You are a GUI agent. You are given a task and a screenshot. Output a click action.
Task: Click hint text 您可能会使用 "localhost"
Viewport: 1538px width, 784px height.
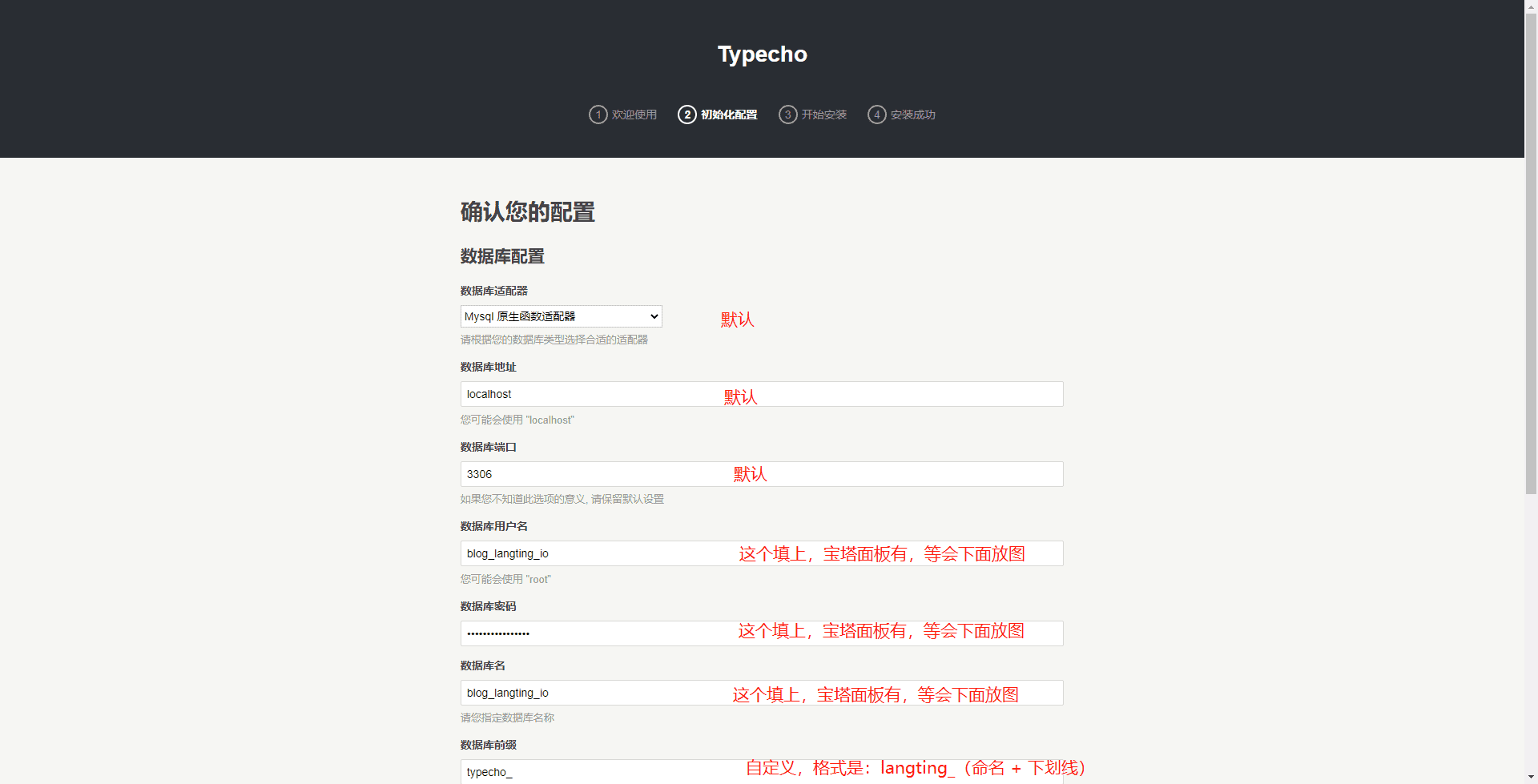pos(517,420)
